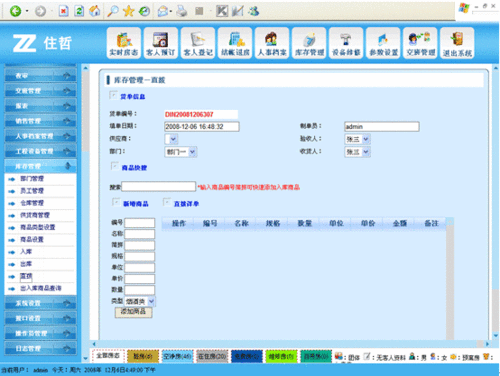Click browser Print icon

182,11
